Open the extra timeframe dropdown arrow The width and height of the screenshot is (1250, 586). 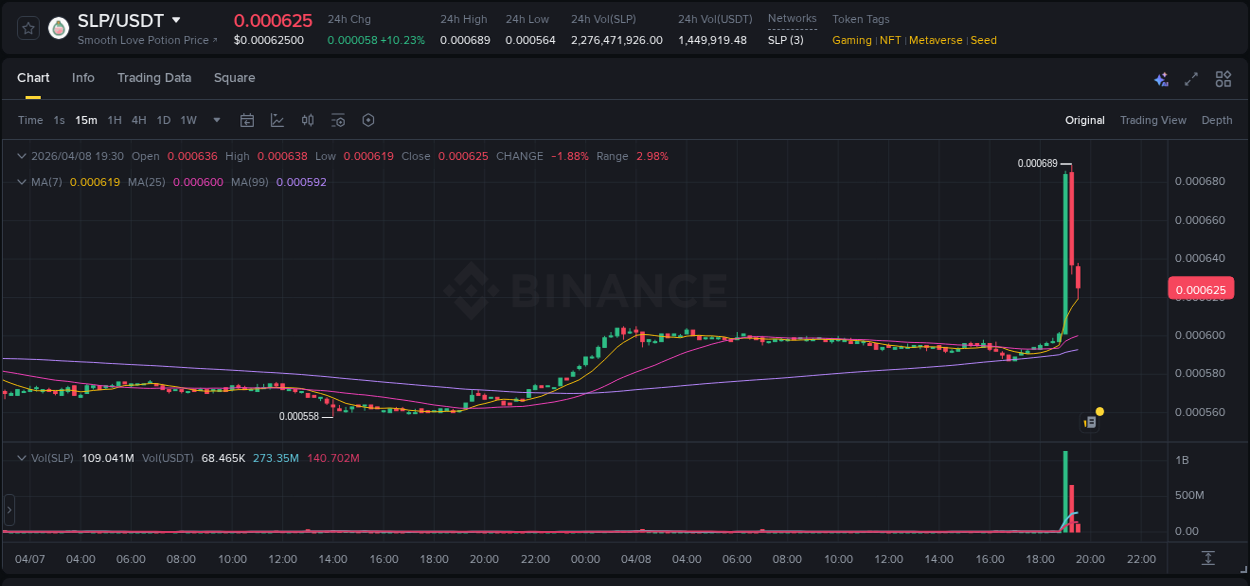(216, 119)
